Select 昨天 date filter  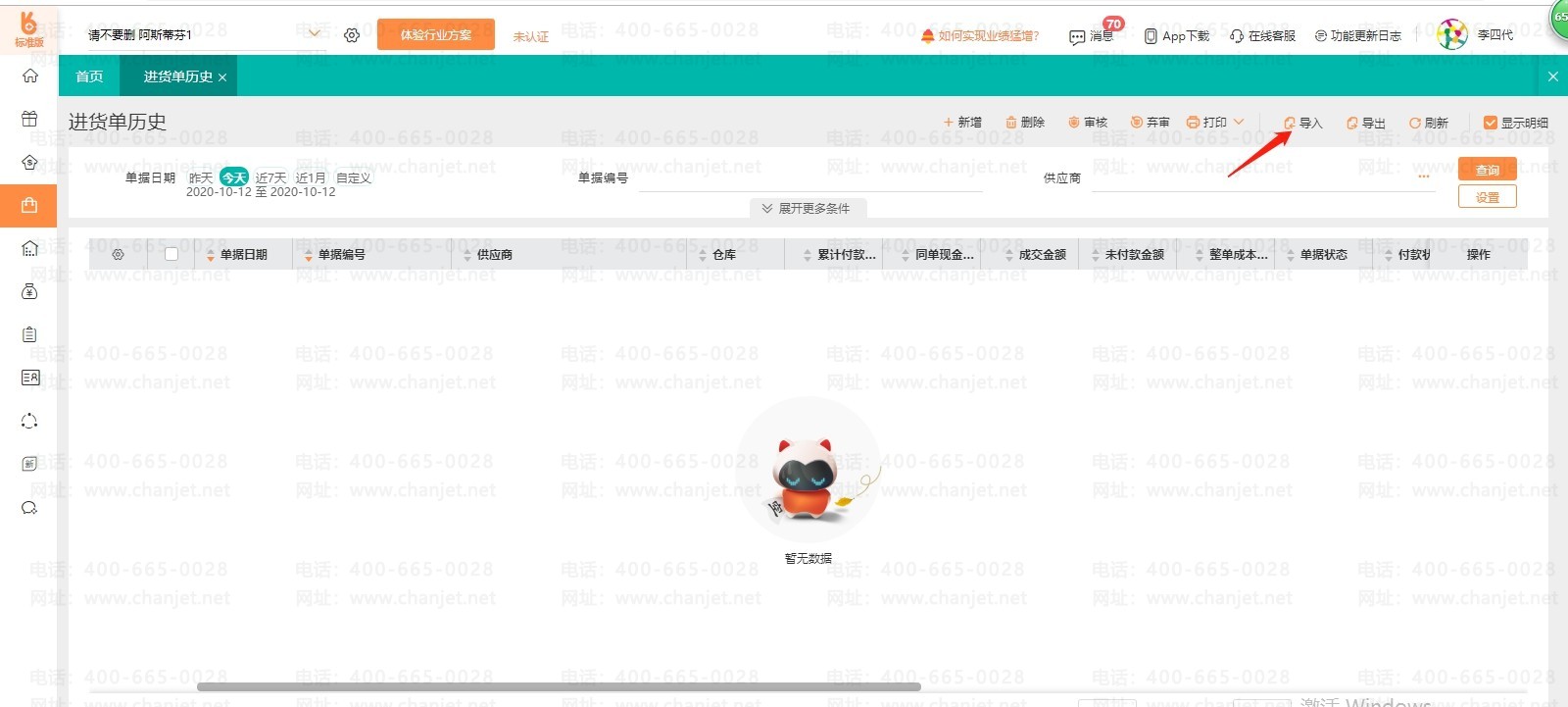(201, 177)
